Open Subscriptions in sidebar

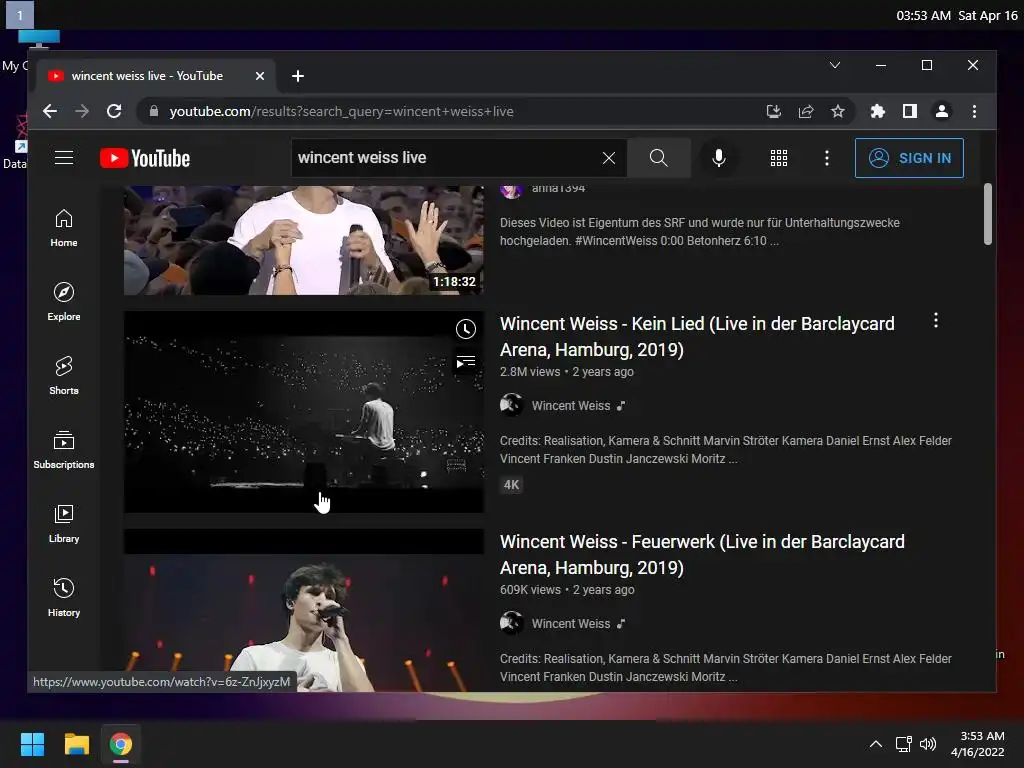point(64,450)
